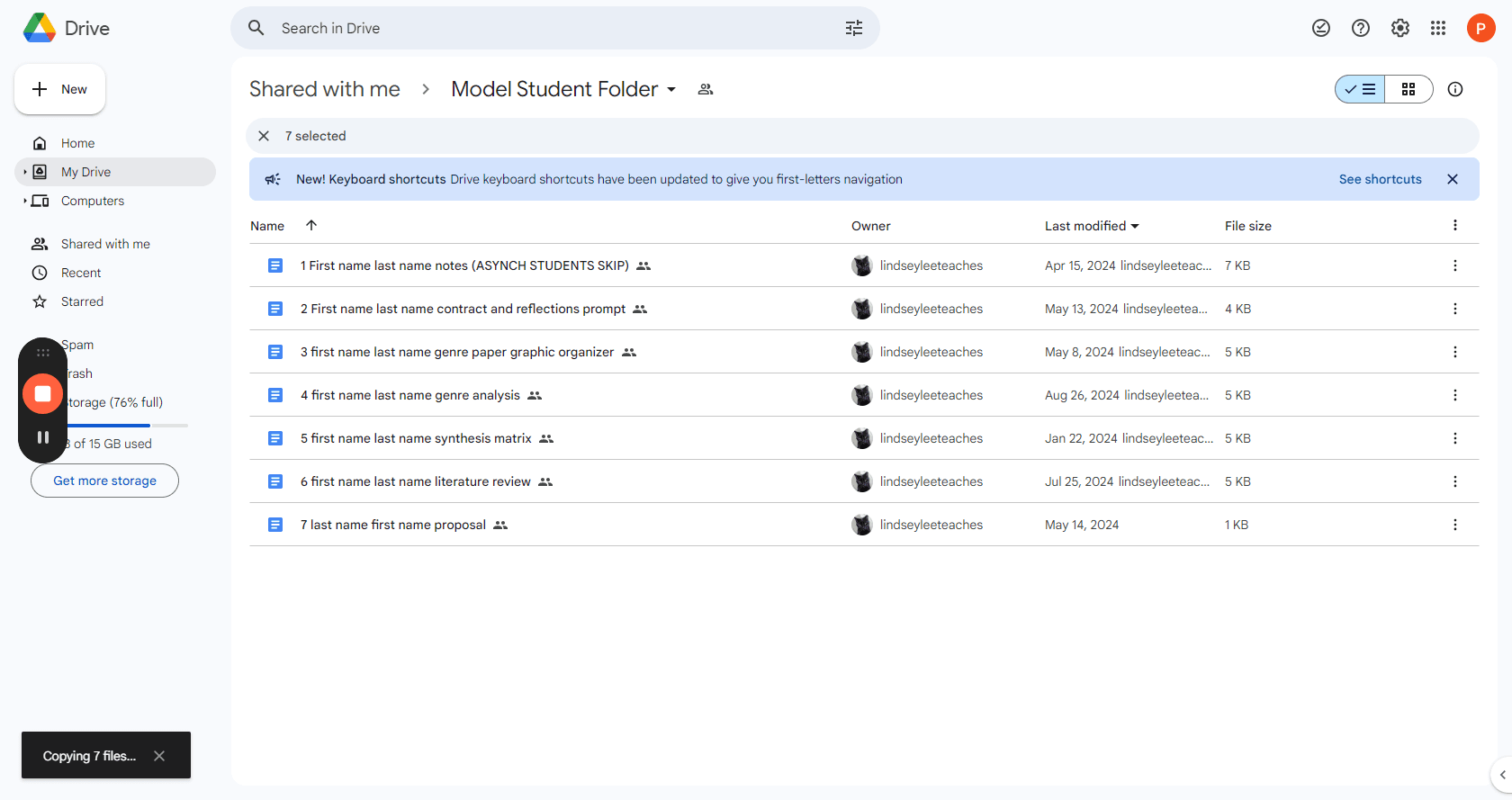This screenshot has height=800, width=1512.
Task: Go to Home in sidebar
Action: pyautogui.click(x=115, y=143)
